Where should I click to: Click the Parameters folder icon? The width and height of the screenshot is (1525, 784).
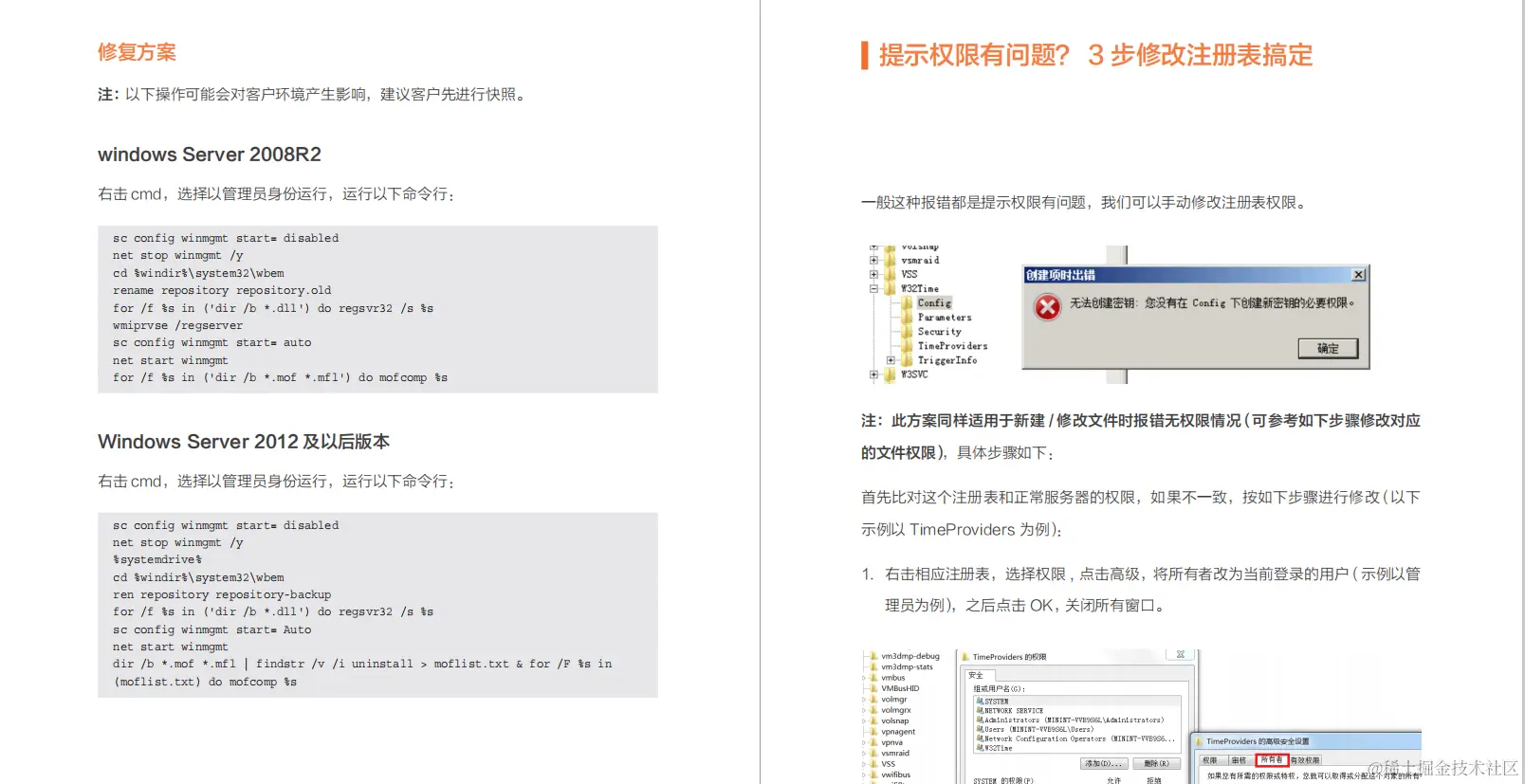coord(908,318)
